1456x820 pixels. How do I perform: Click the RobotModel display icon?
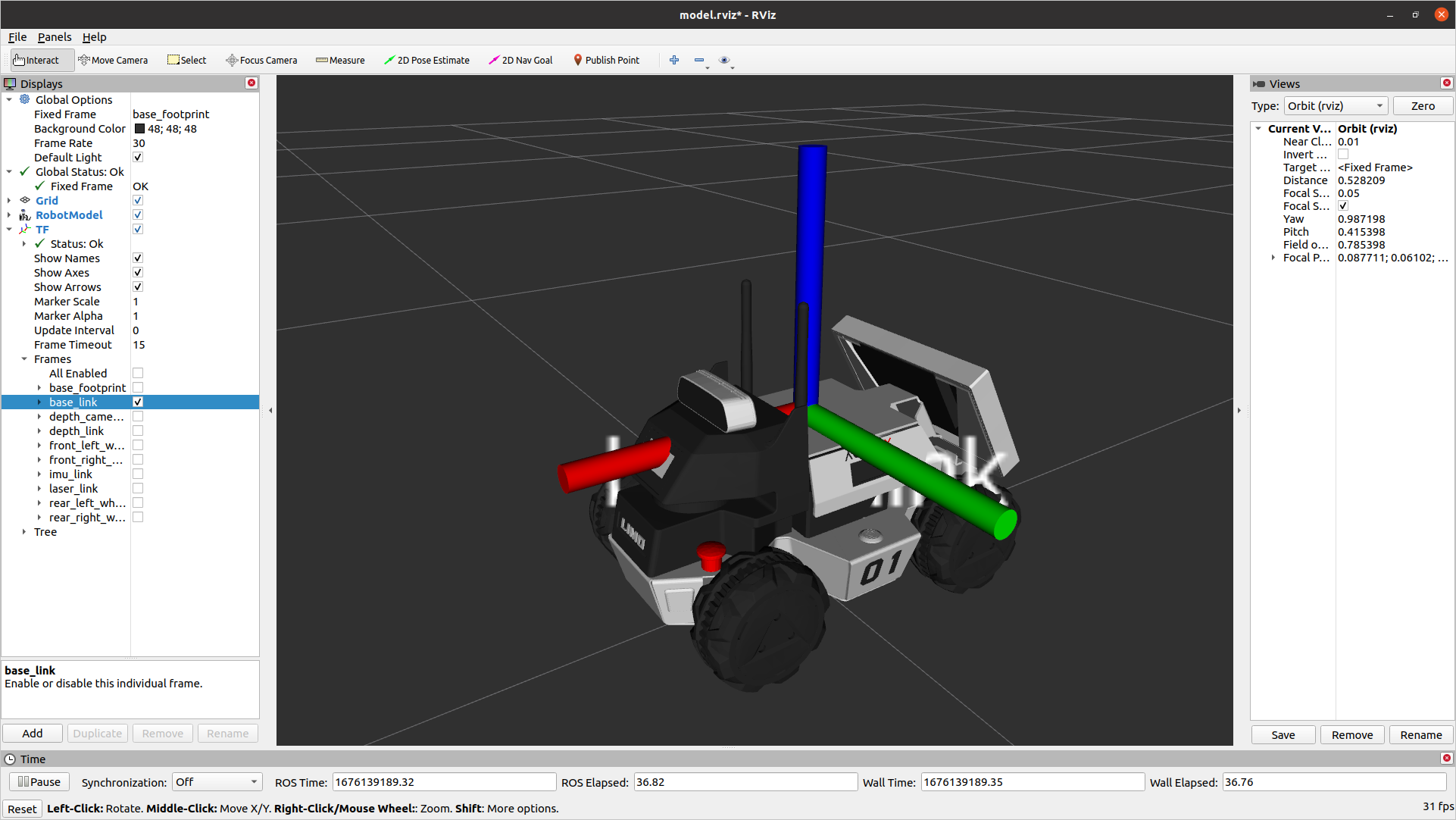[25, 215]
